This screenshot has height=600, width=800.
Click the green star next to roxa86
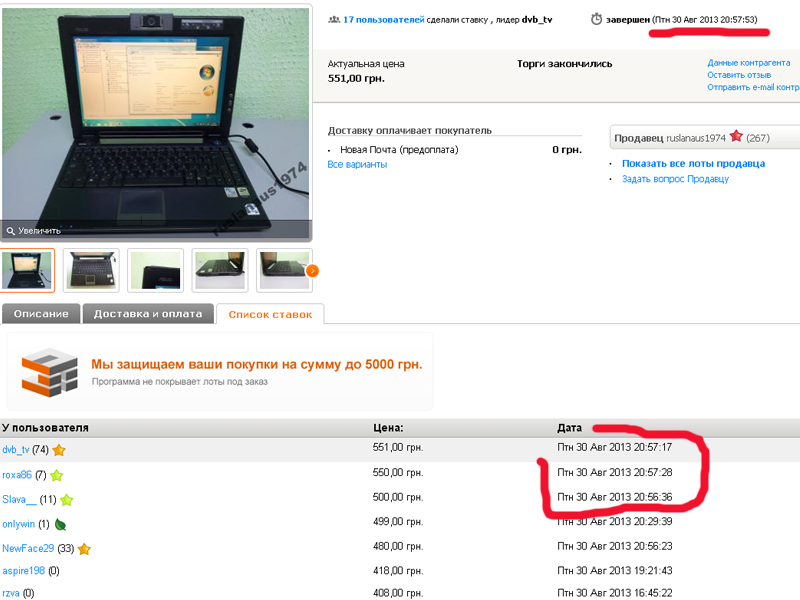56,475
